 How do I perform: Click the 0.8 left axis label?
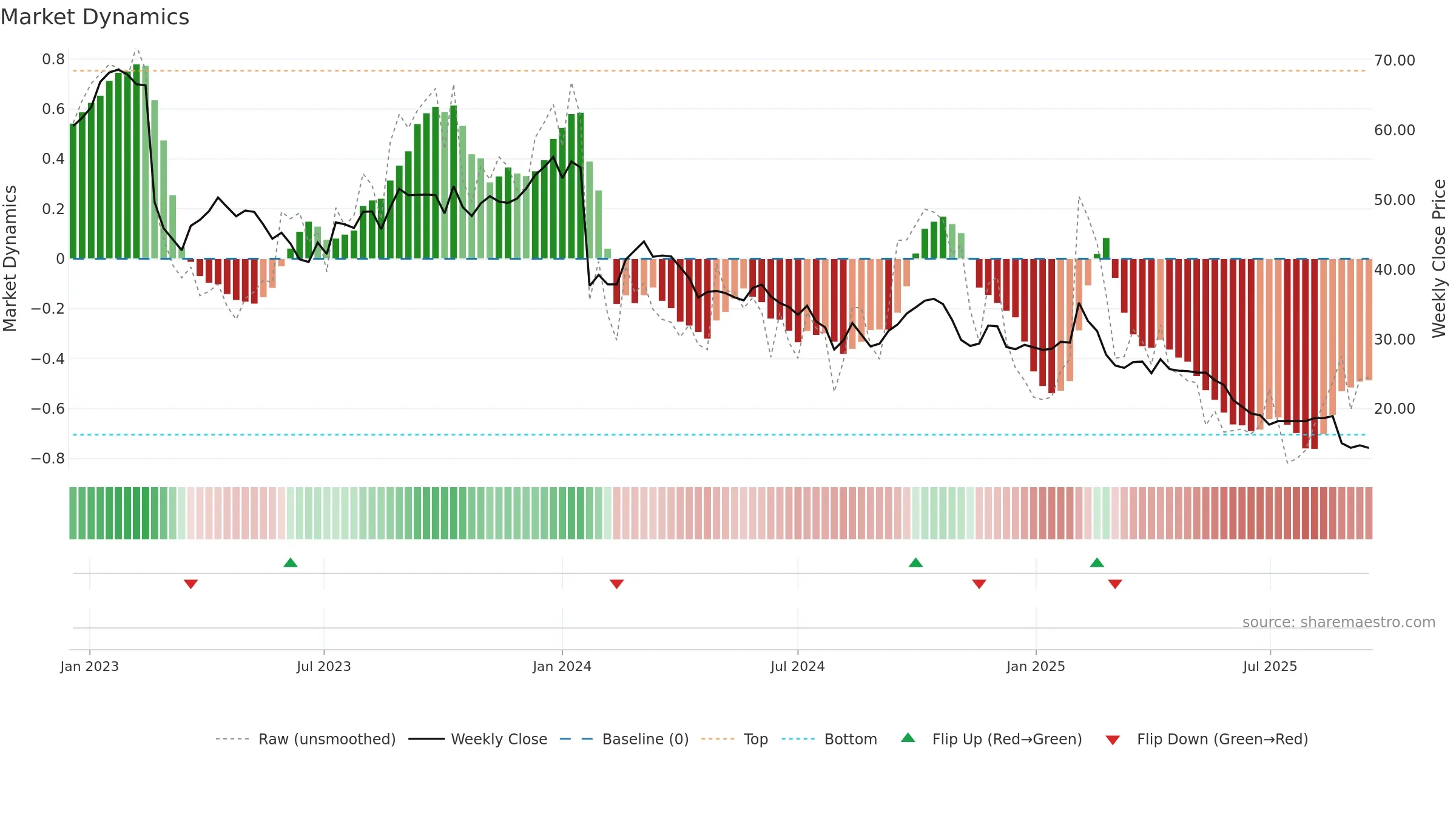tap(53, 59)
